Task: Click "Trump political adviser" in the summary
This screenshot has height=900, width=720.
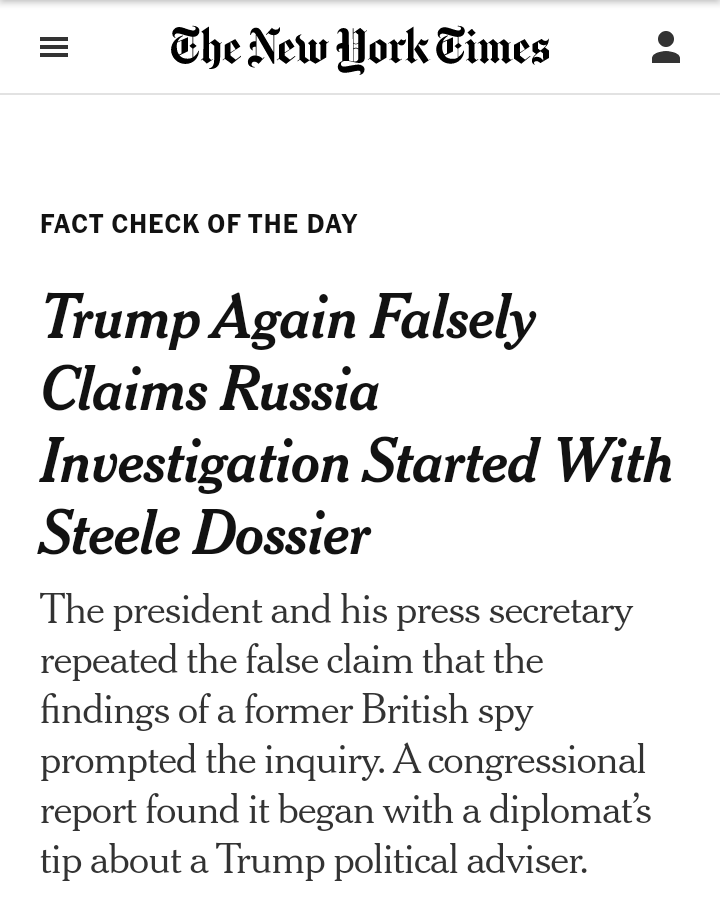Action: click(400, 860)
